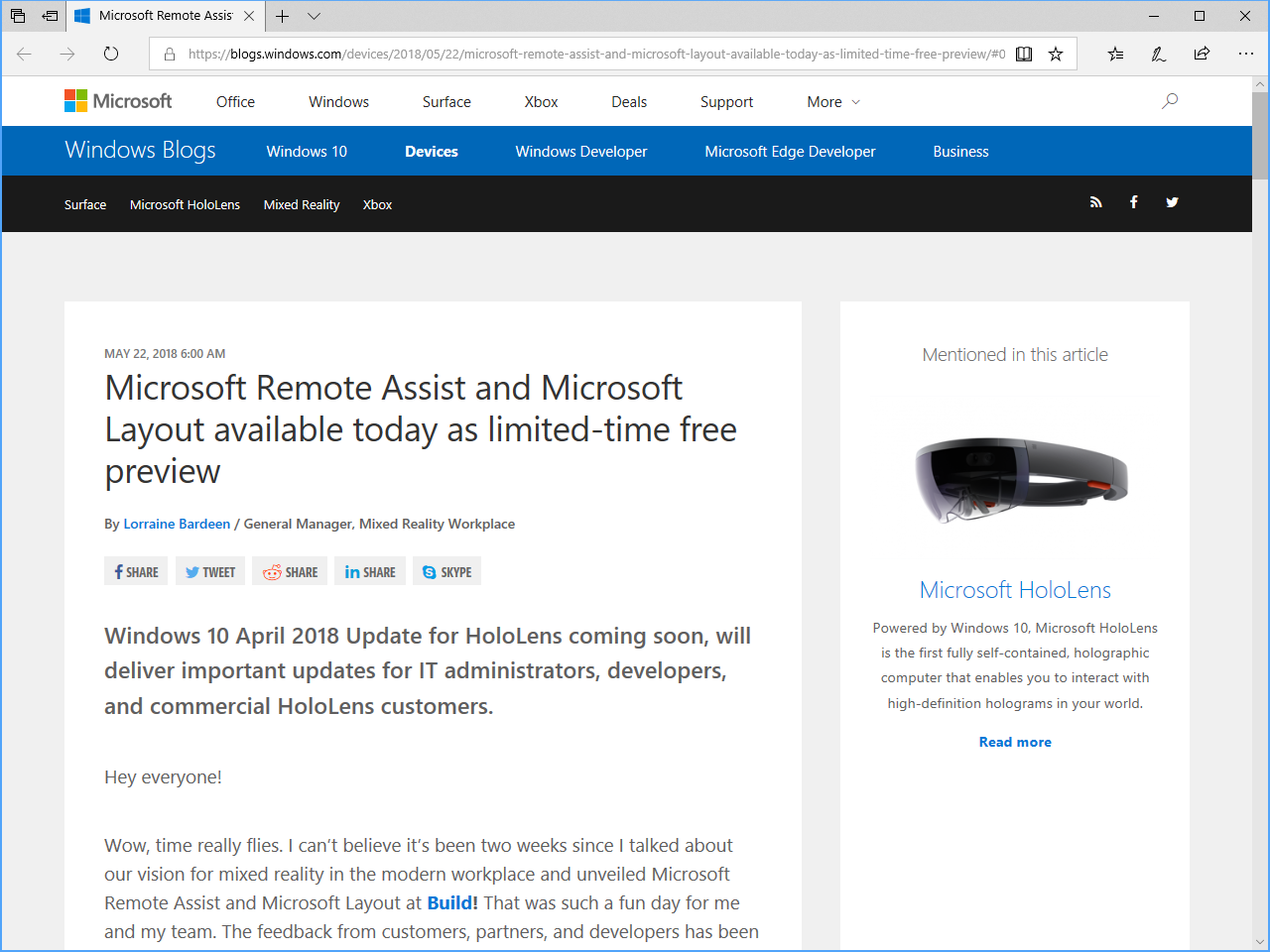Share this page from the Edge toolbar
This screenshot has height=952, width=1270.
click(x=1202, y=55)
